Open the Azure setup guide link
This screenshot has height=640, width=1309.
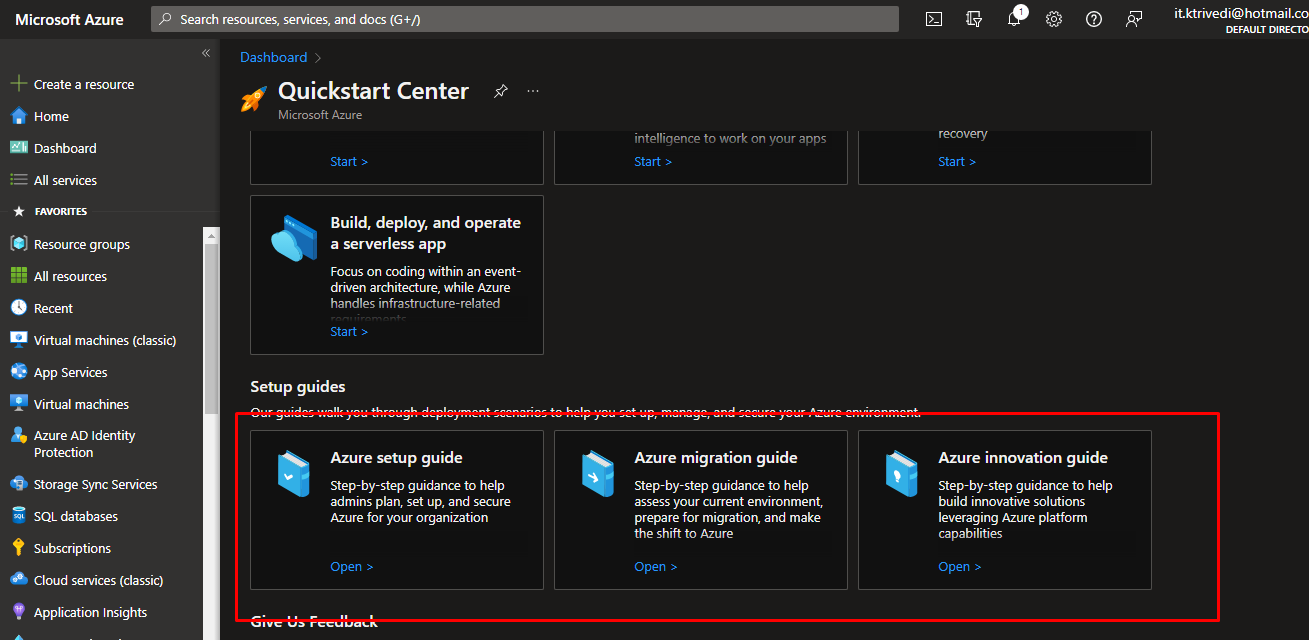click(351, 567)
